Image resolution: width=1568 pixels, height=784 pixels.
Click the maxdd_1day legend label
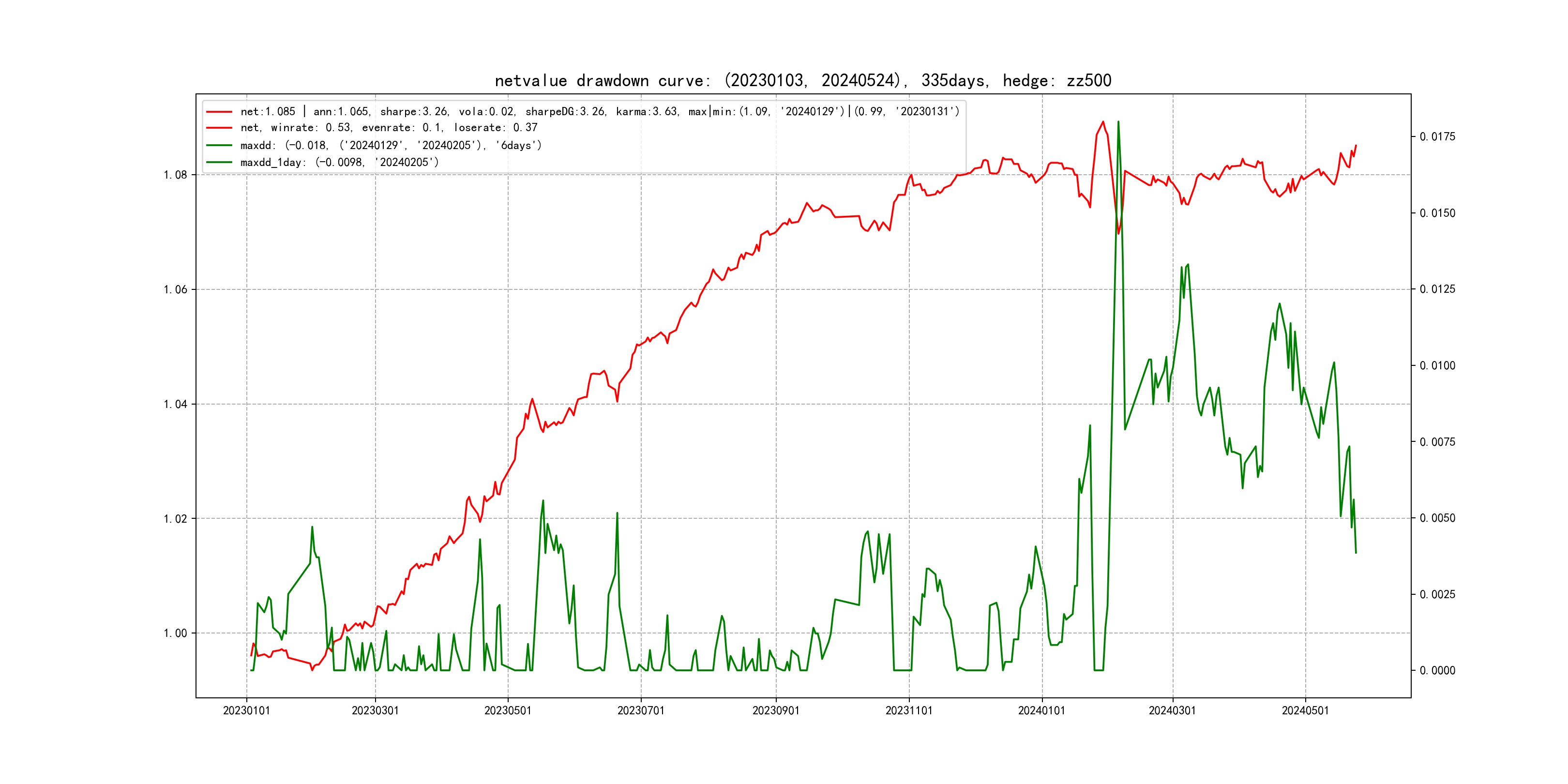coord(339,163)
